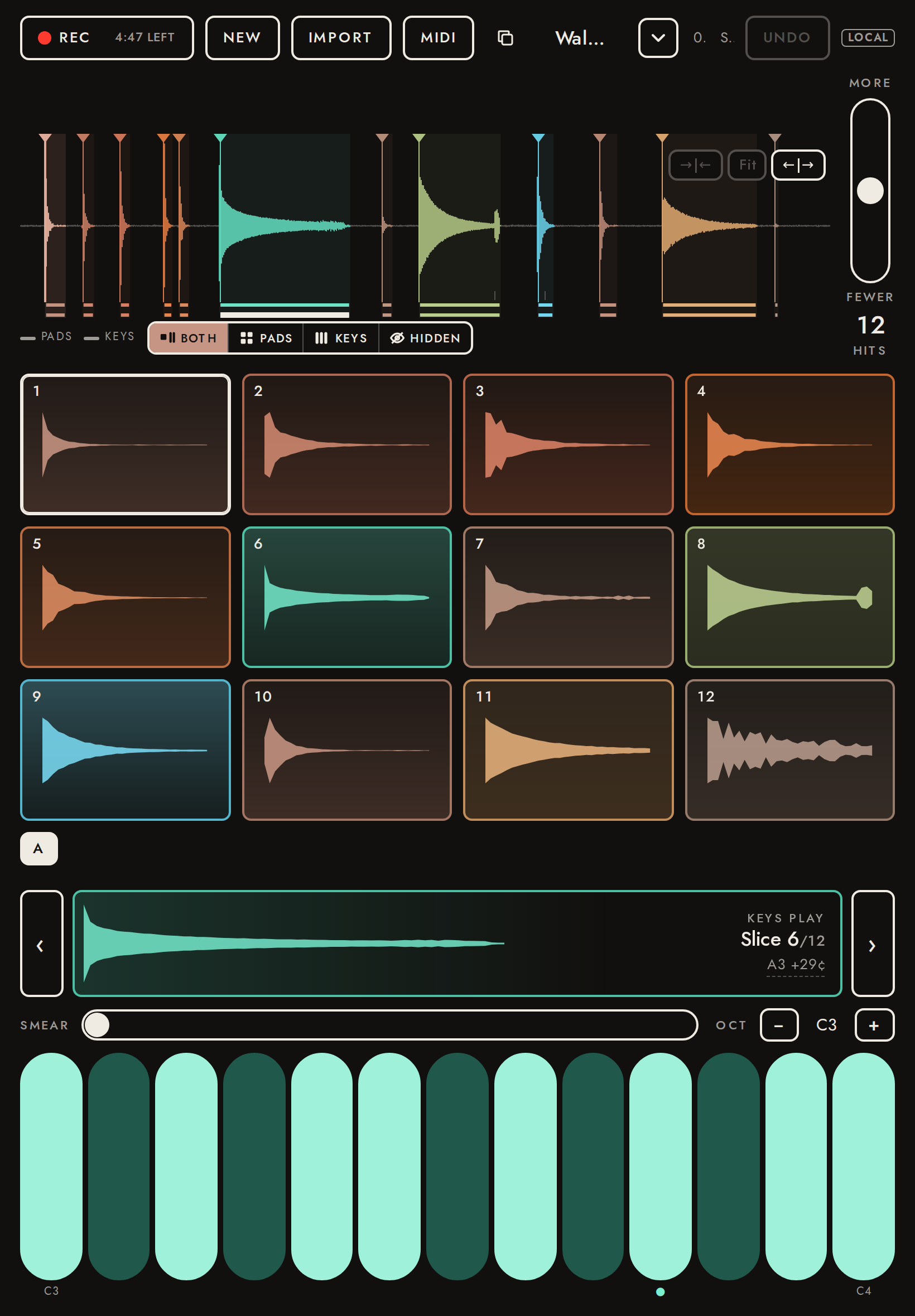Click the blue slice marker on waveform
915x1316 pixels.
[538, 138]
